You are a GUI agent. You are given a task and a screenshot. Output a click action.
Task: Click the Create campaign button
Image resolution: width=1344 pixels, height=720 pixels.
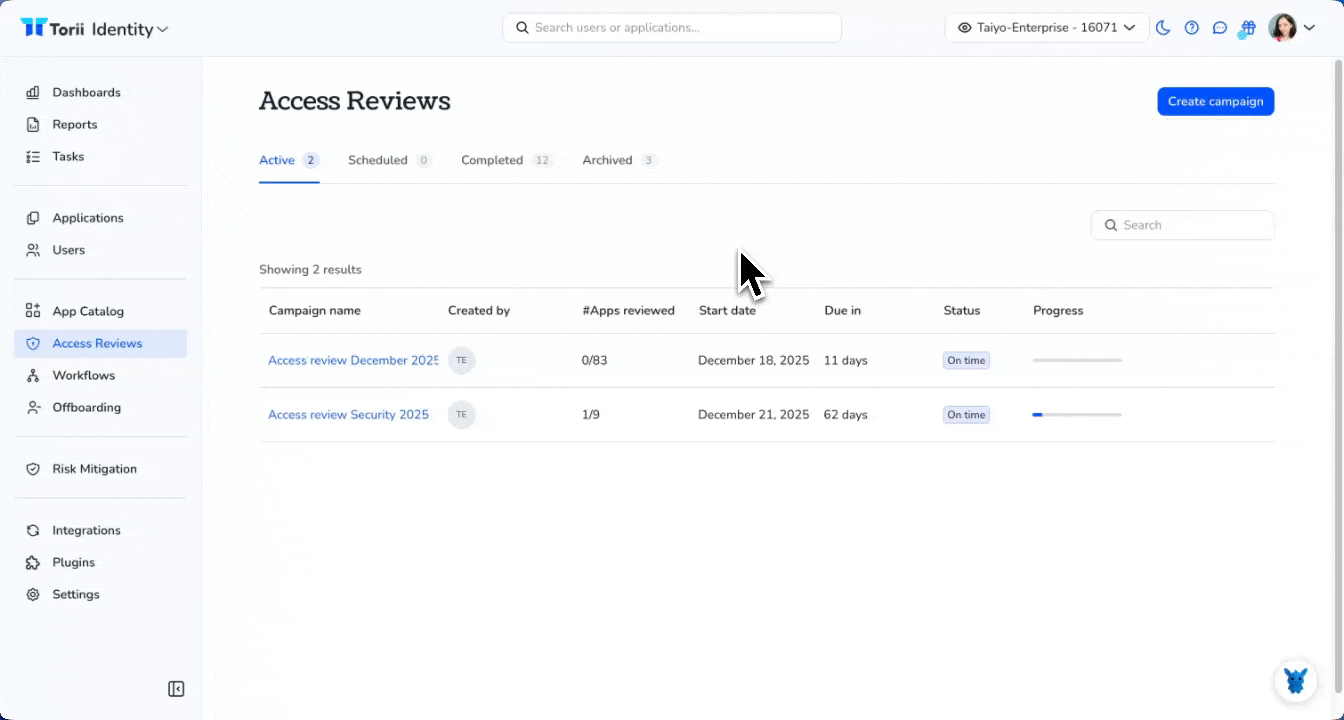(x=1215, y=101)
